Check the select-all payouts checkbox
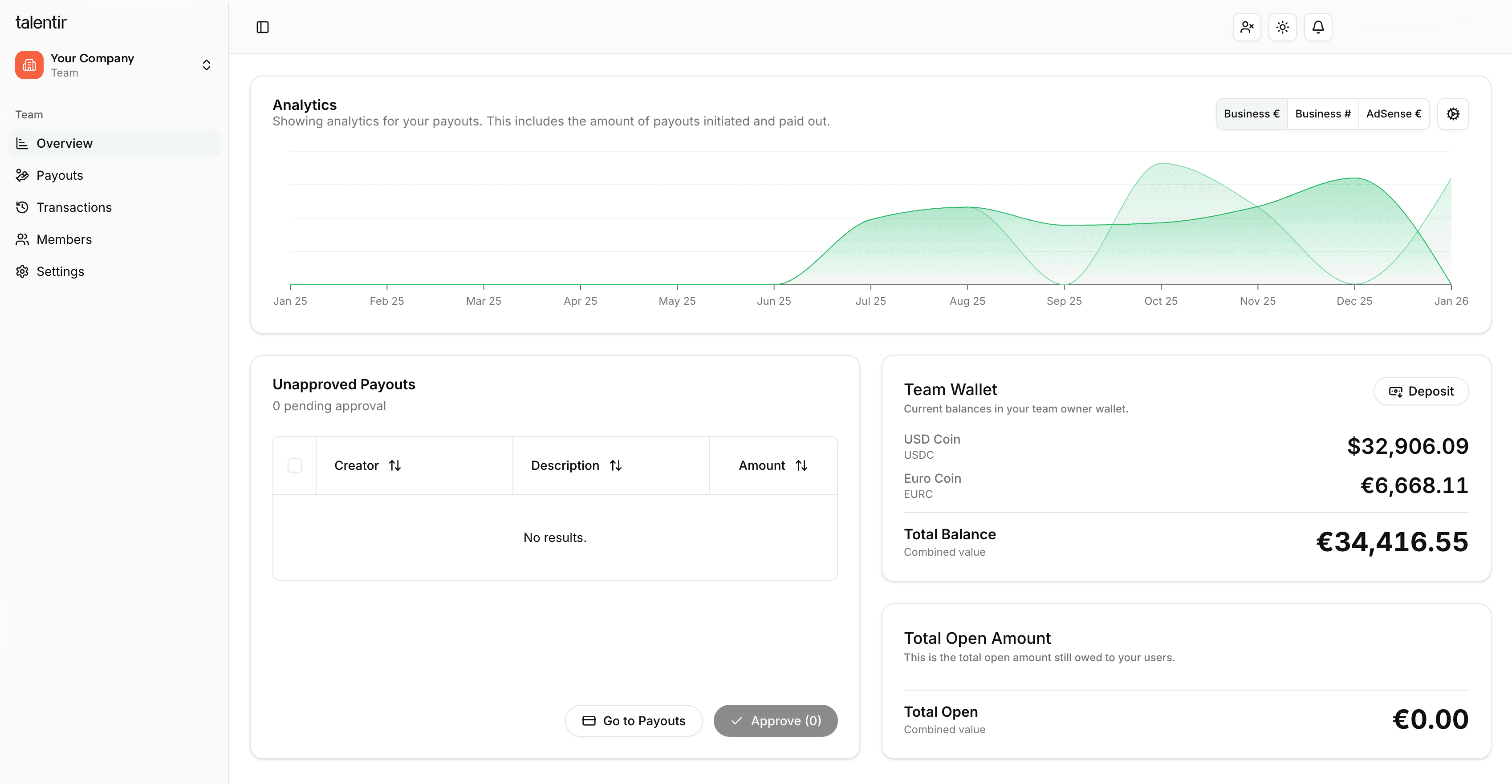 [x=295, y=465]
